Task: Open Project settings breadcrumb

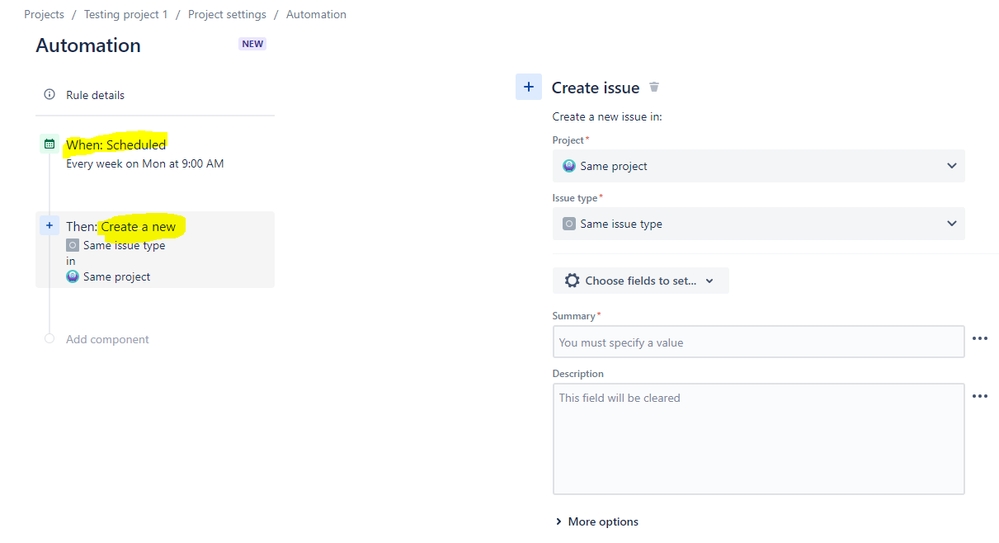Action: coord(227,14)
